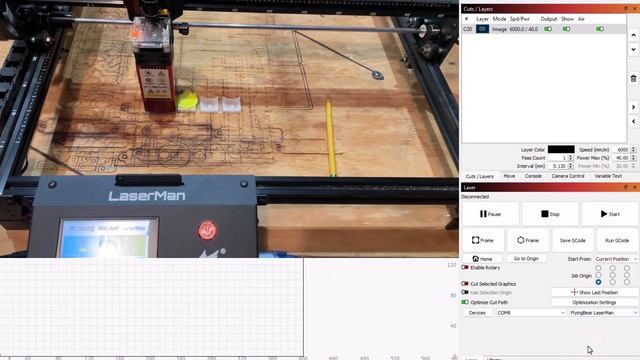Open the black Layer Color swatch

[x=561, y=149]
